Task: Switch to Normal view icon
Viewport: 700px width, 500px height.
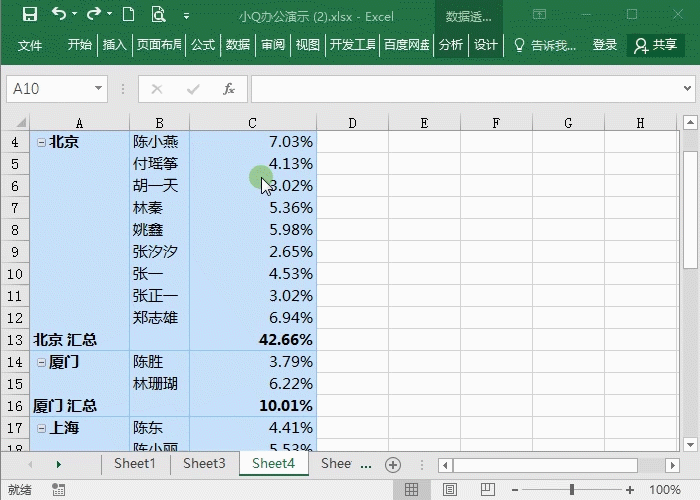Action: (x=411, y=490)
